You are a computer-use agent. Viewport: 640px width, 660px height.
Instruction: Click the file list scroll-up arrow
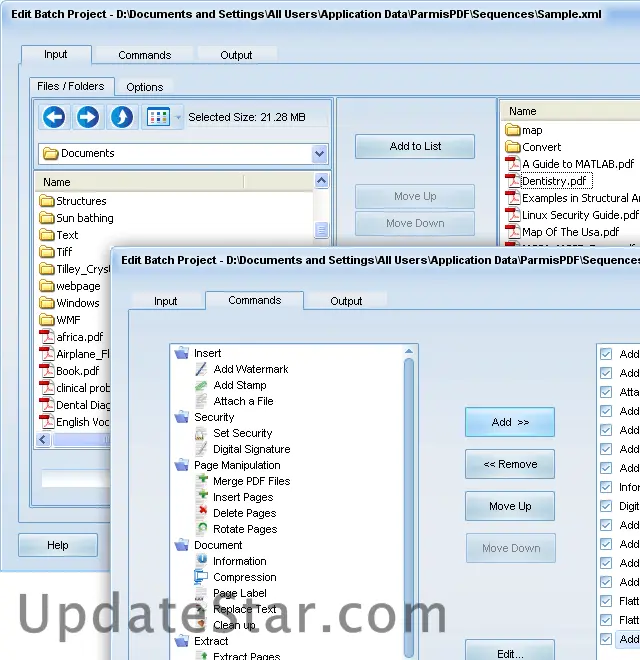pos(322,181)
